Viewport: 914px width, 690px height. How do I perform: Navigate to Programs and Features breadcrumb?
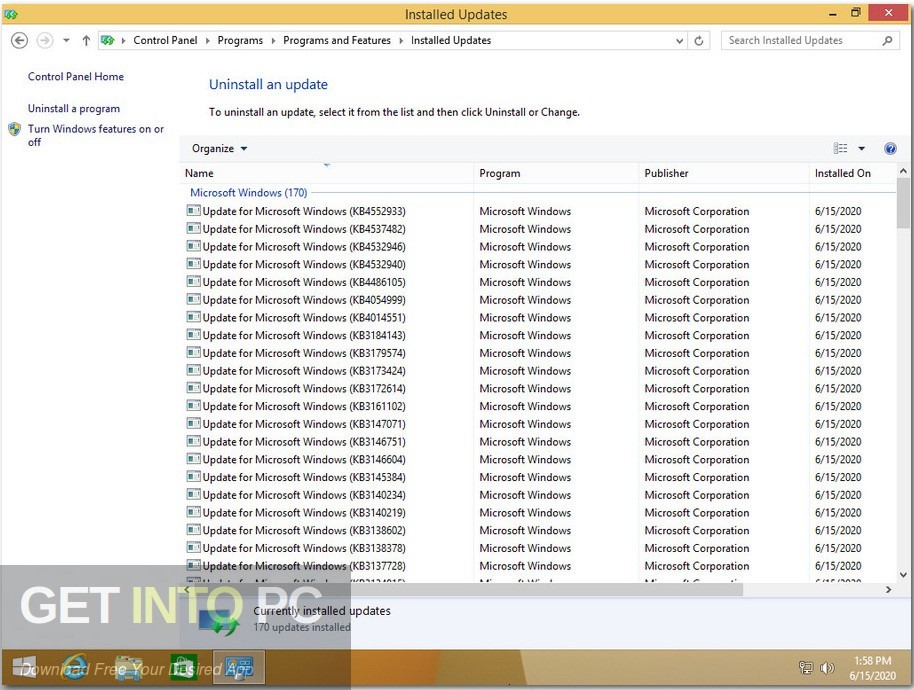[336, 40]
